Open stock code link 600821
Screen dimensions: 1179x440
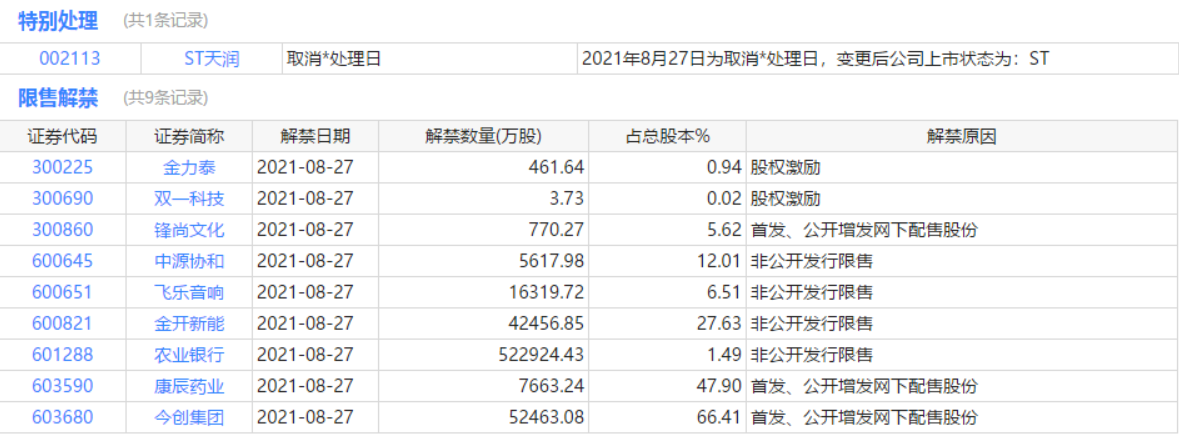[62, 323]
